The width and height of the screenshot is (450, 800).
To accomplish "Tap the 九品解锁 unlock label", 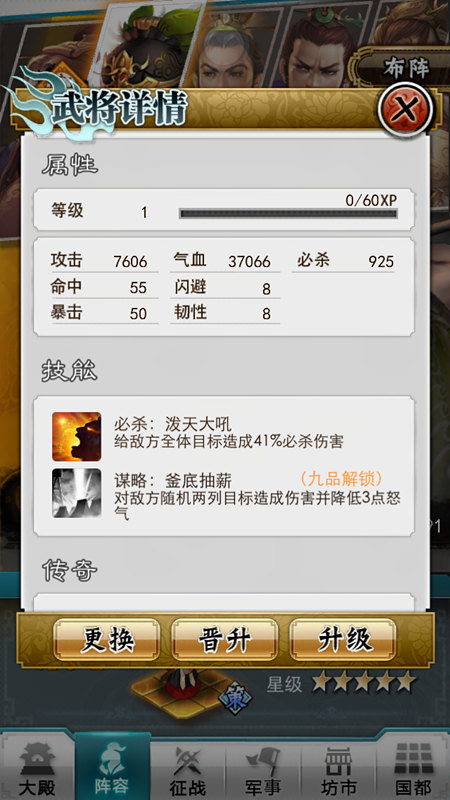I will point(341,478).
